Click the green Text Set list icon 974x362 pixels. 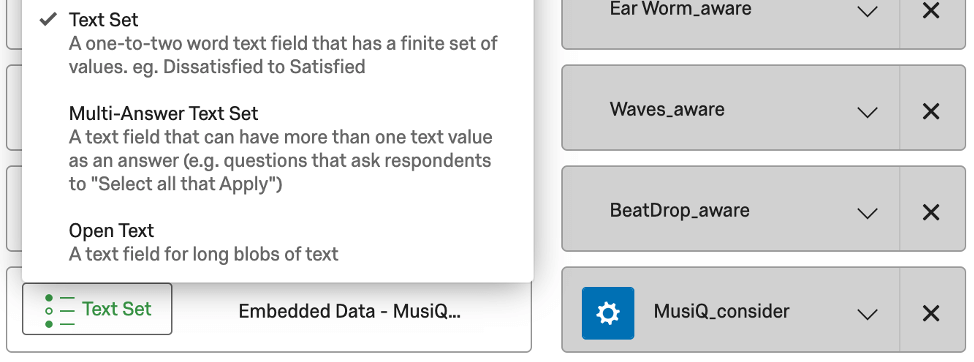(60, 310)
